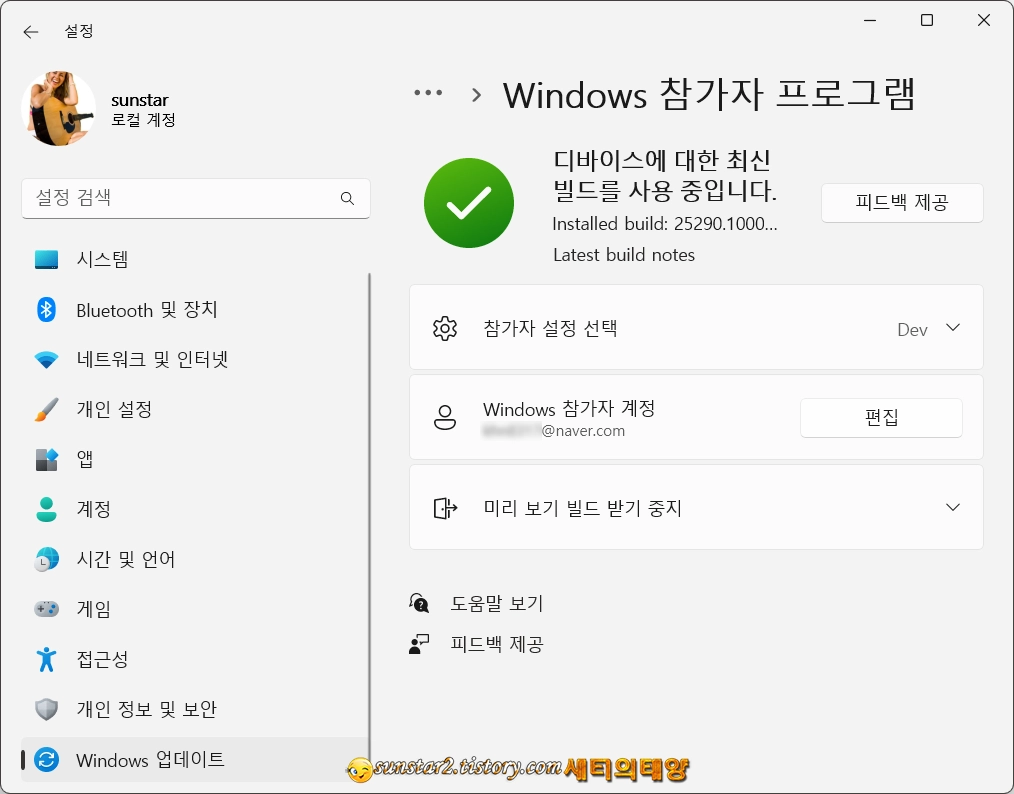Screen dimensions: 1014x794
Task: Open 게임 settings from the sidebar
Action: coord(95,609)
